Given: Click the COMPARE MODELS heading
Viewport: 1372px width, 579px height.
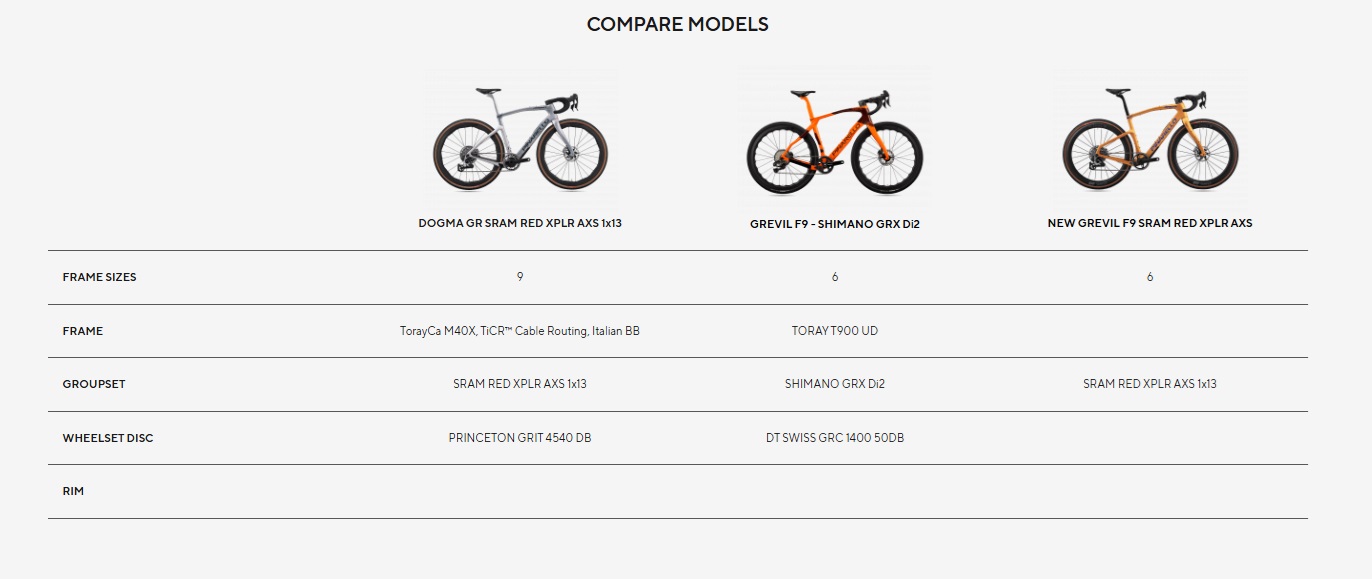Looking at the screenshot, I should click(677, 24).
